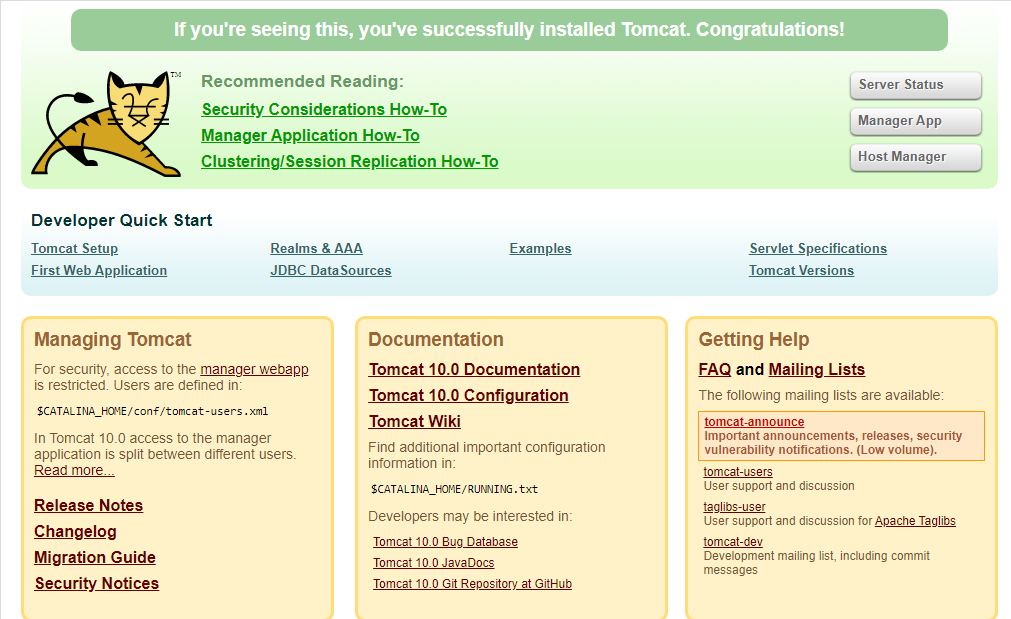Click the Recommended Reading heading
This screenshot has height=619, width=1011.
[x=302, y=81]
